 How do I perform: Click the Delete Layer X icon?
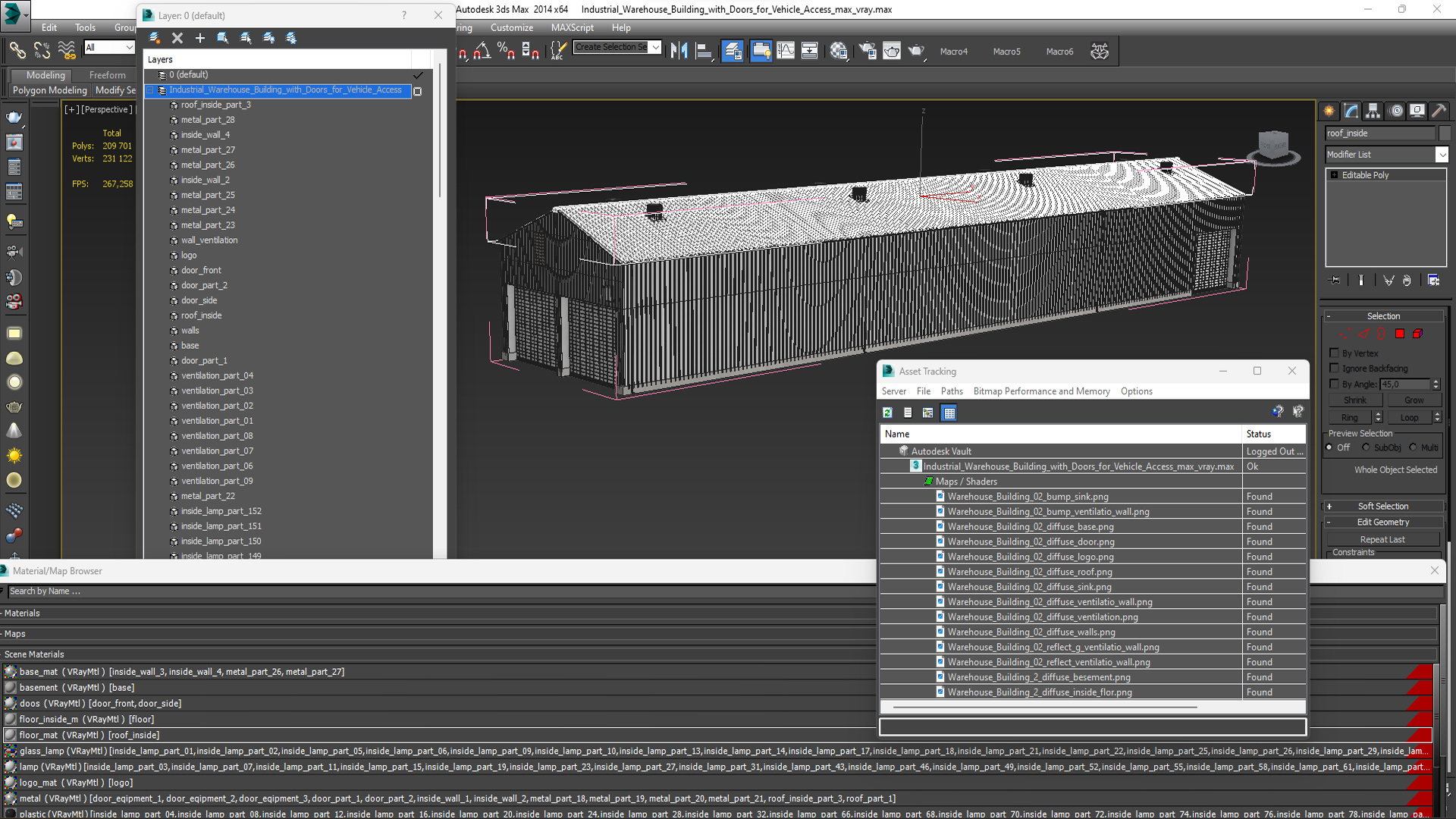(x=177, y=38)
